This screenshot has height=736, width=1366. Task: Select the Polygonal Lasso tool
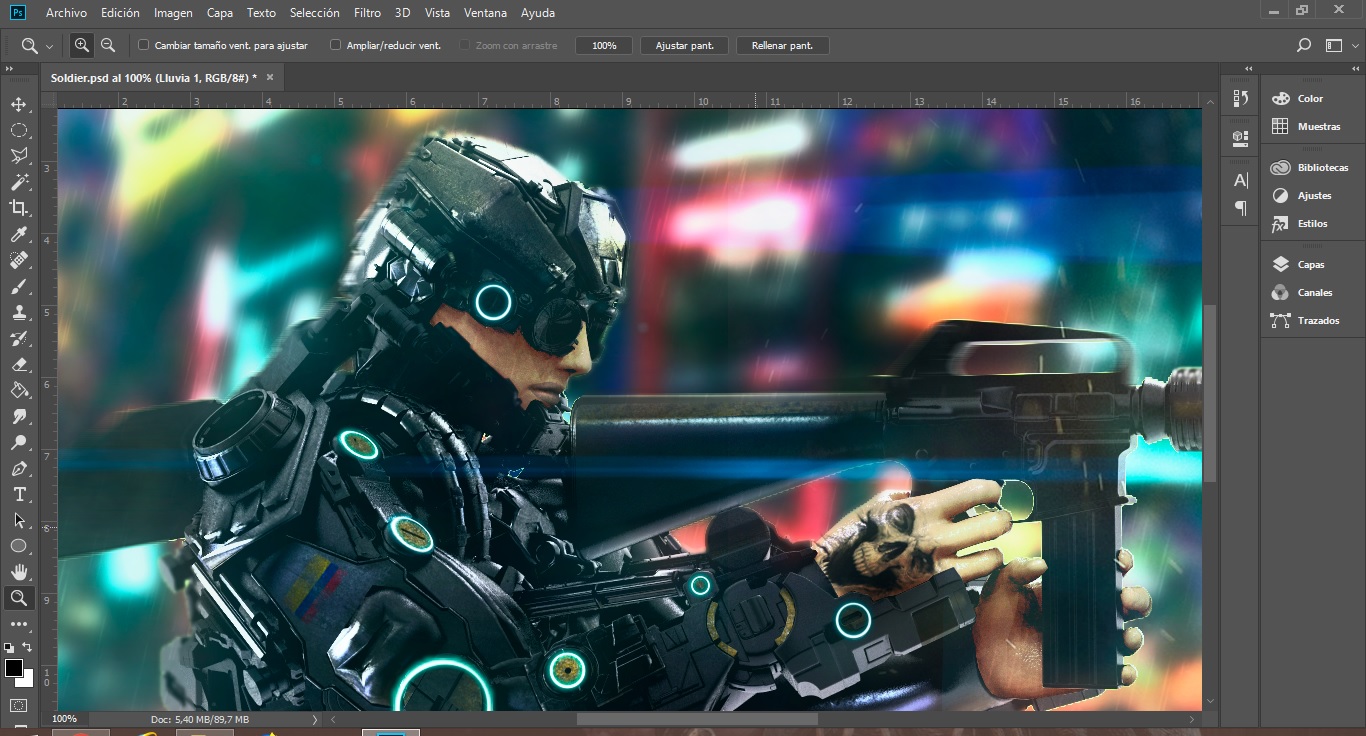click(x=19, y=156)
